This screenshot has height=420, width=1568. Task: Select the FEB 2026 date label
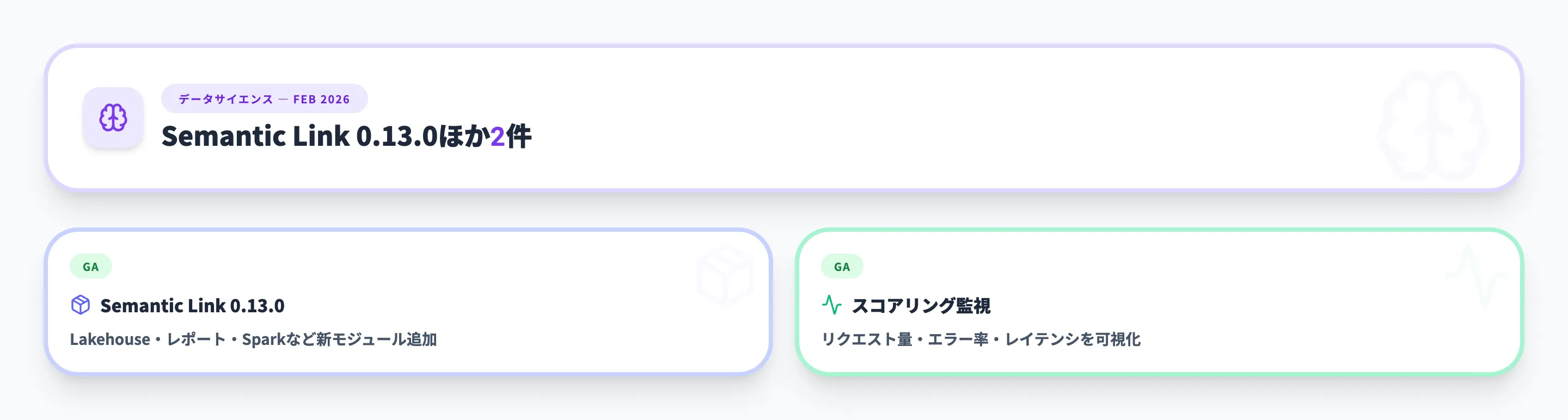click(x=321, y=98)
